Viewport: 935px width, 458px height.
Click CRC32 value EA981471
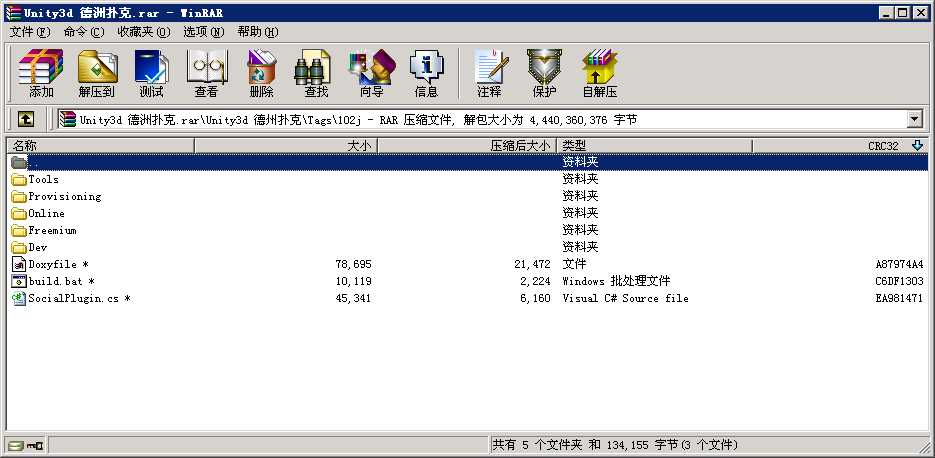point(899,298)
